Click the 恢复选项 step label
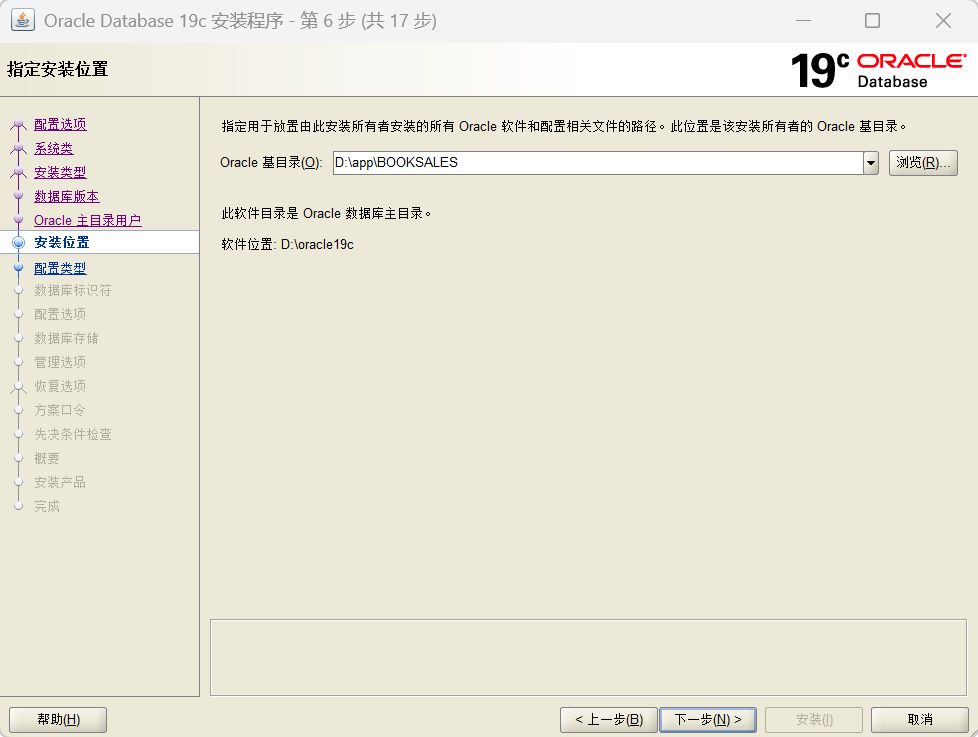 [x=60, y=386]
